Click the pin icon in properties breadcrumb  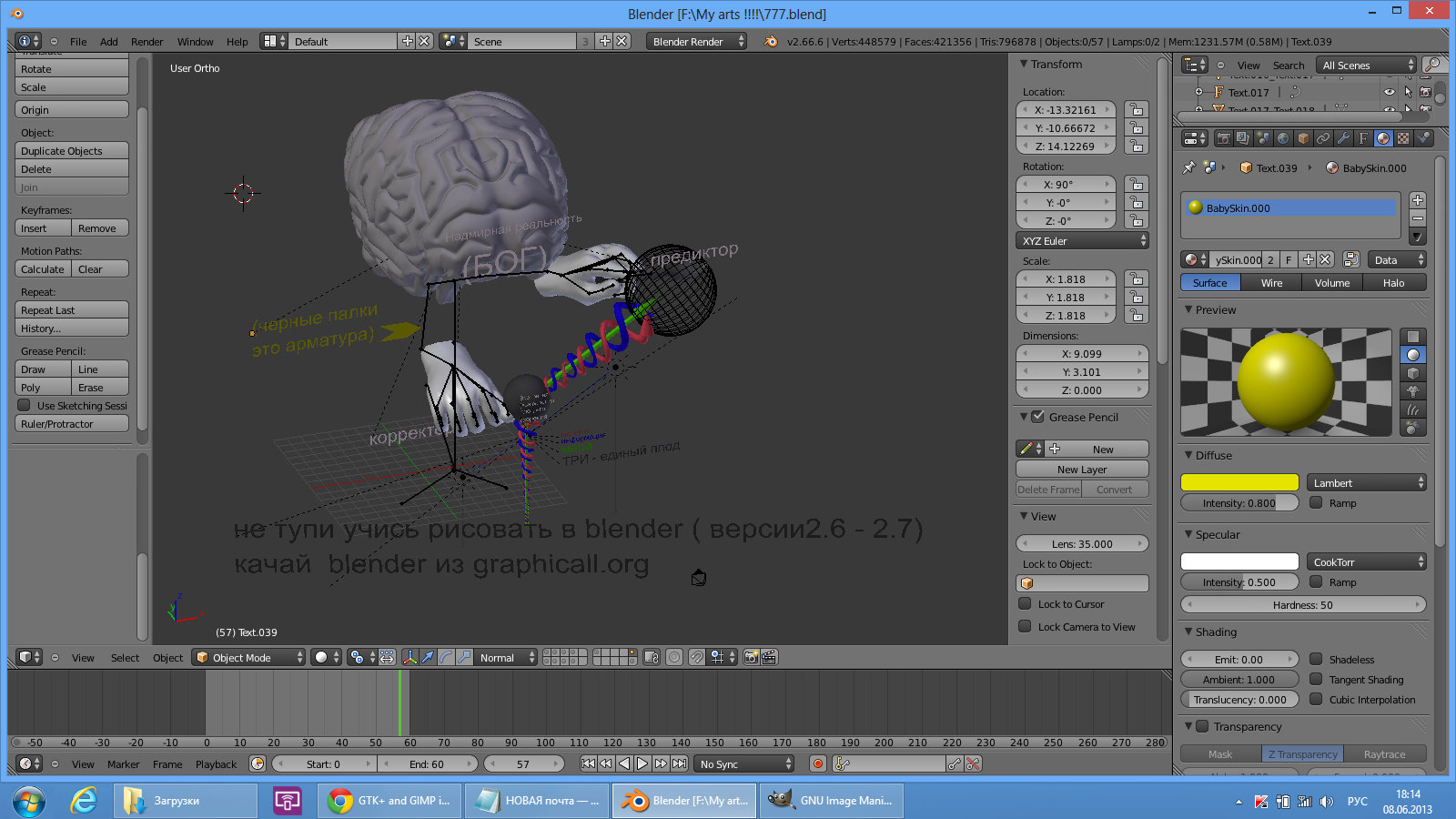point(1188,167)
